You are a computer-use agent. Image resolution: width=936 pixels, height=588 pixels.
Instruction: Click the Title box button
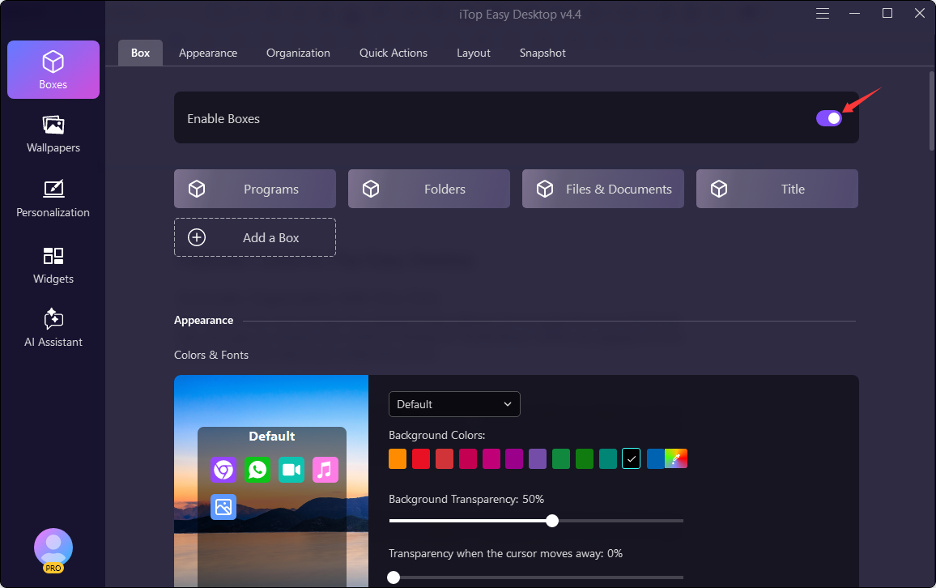point(777,189)
